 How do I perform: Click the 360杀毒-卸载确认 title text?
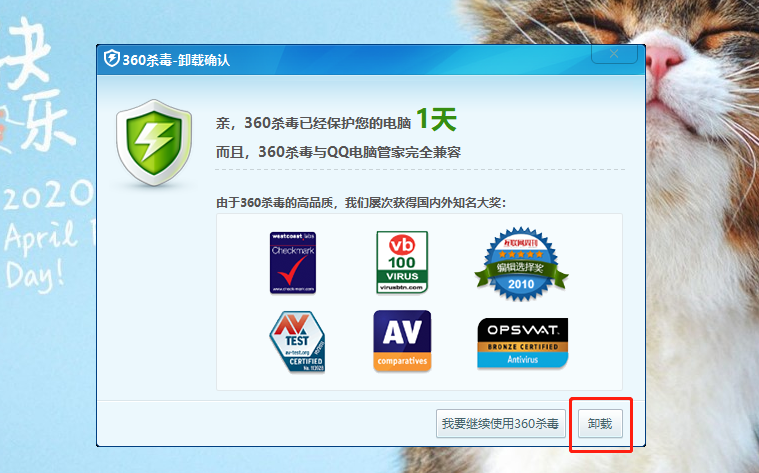[176, 60]
